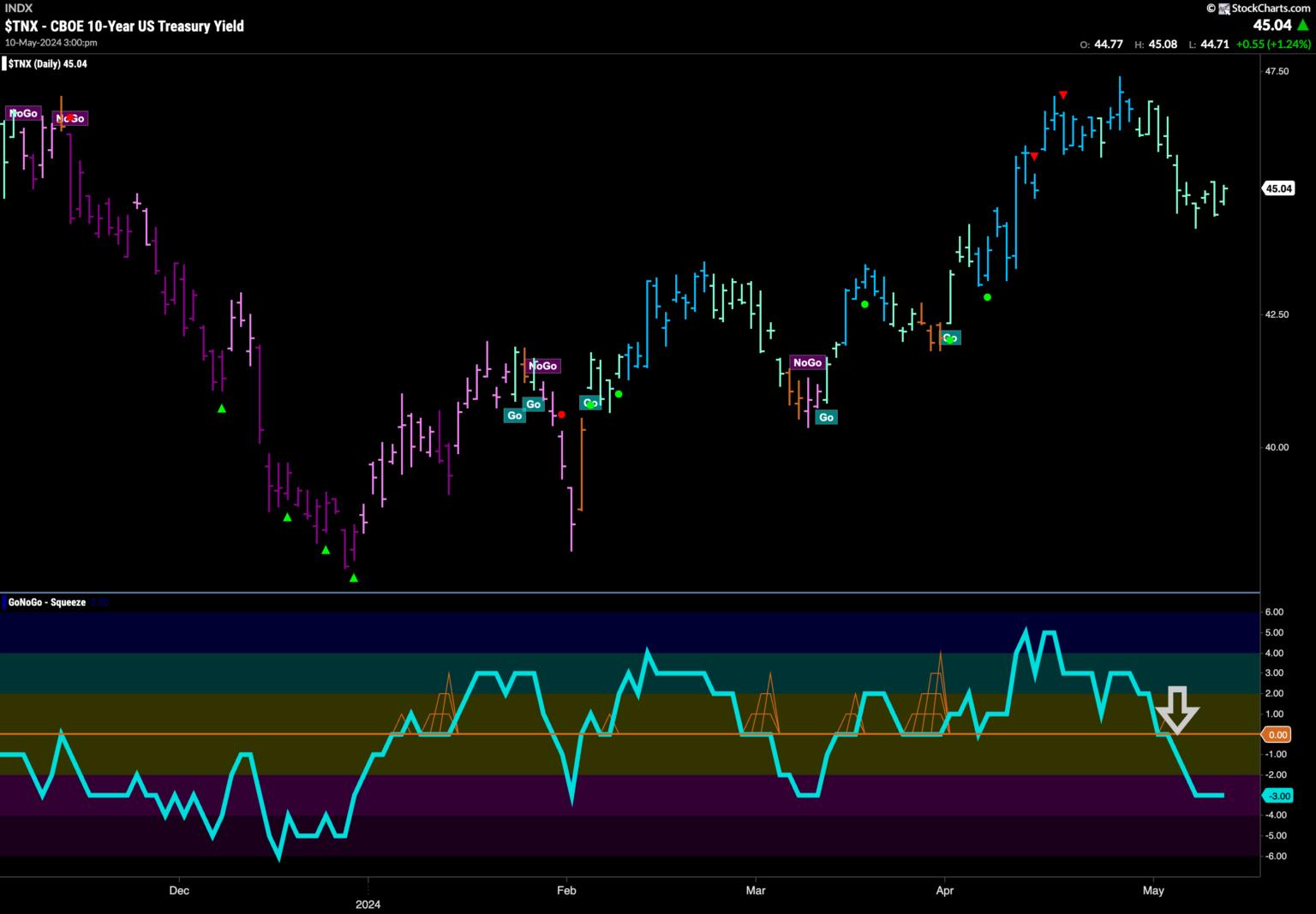Click the Apr label on the time axis
The height and width of the screenshot is (914, 1316).
click(x=945, y=890)
